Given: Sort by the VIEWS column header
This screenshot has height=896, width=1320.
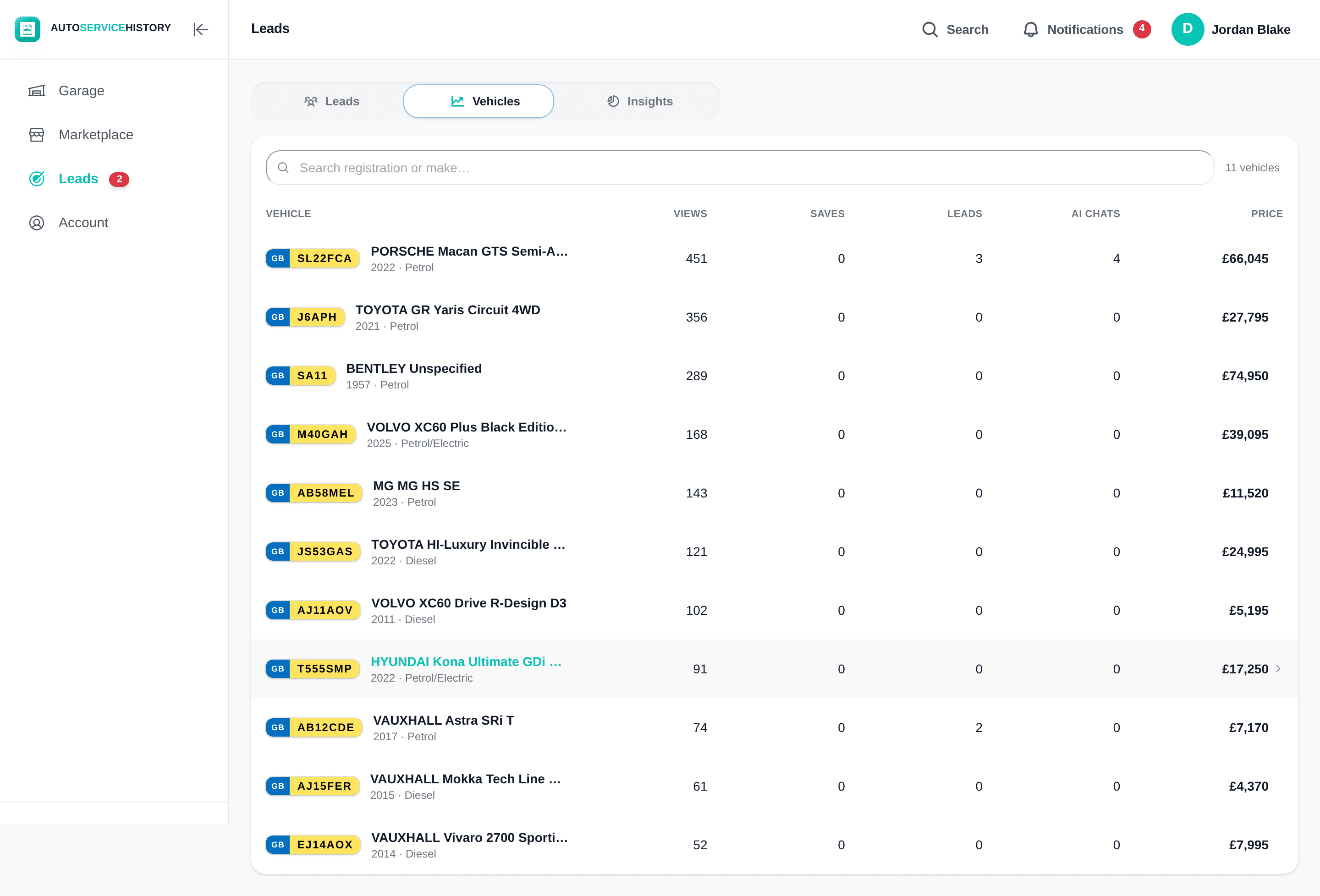Looking at the screenshot, I should click(x=690, y=213).
